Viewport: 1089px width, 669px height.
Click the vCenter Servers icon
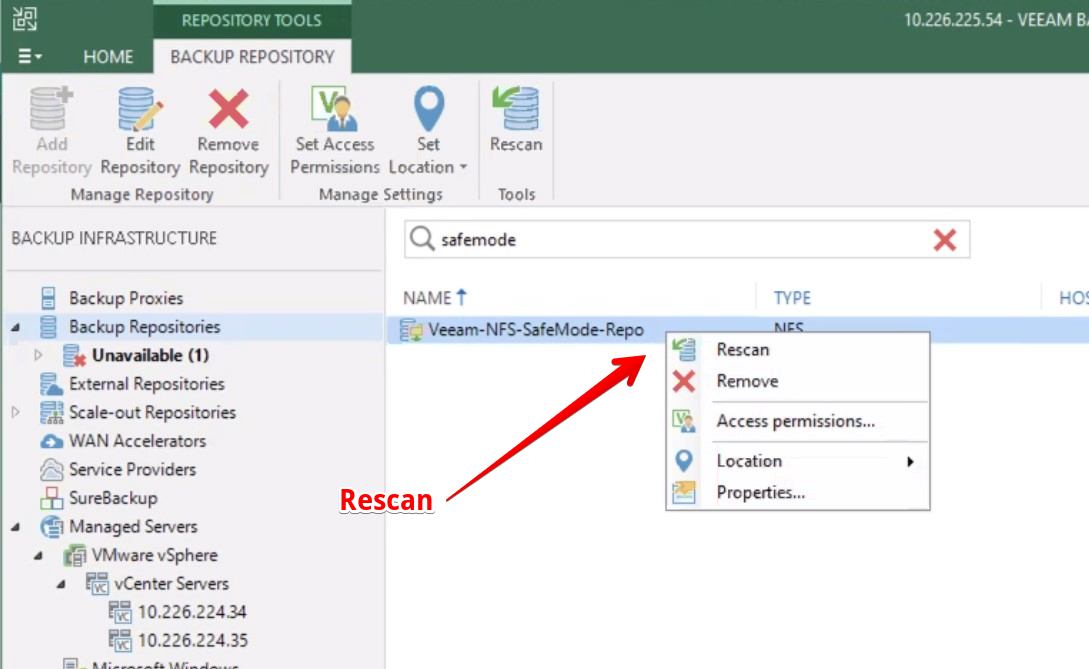(97, 584)
